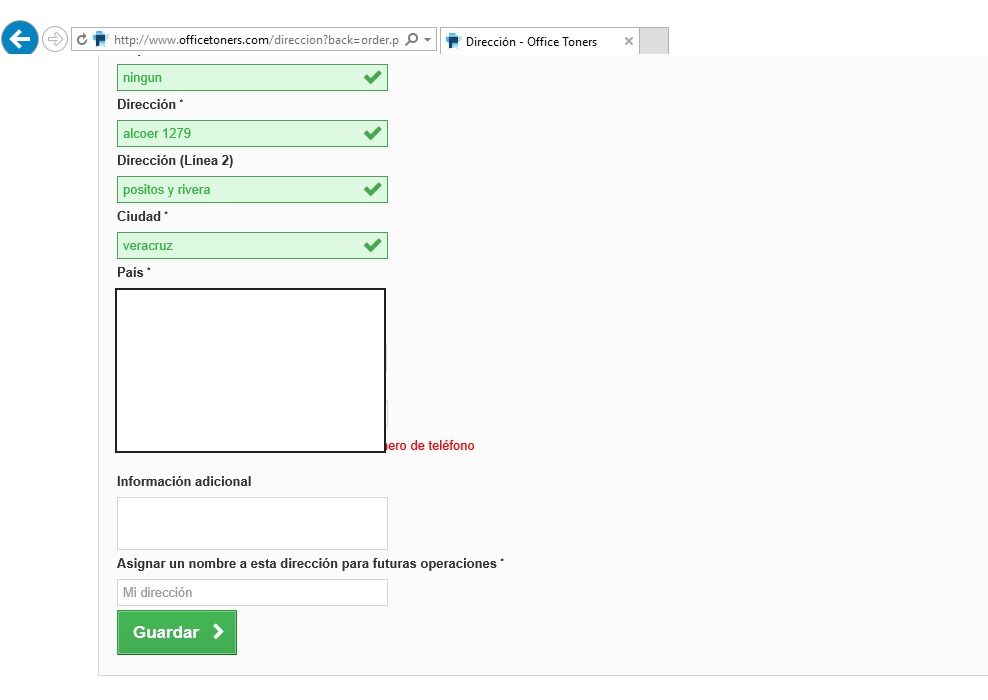The width and height of the screenshot is (988, 700).
Task: Click the Ciudad field containing veracruz
Action: click(x=240, y=245)
